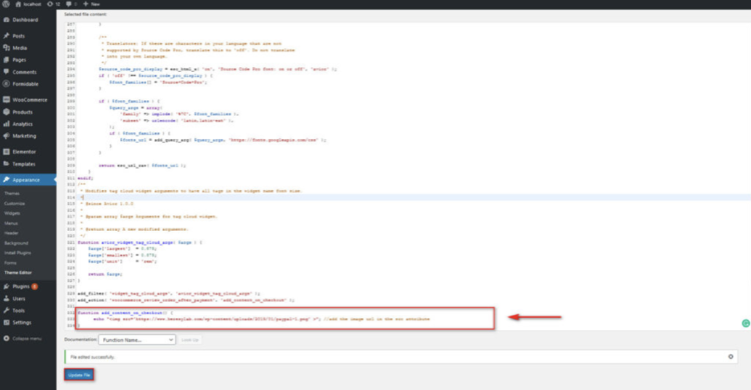Open Customize submenu item
751x390 pixels.
coord(14,204)
